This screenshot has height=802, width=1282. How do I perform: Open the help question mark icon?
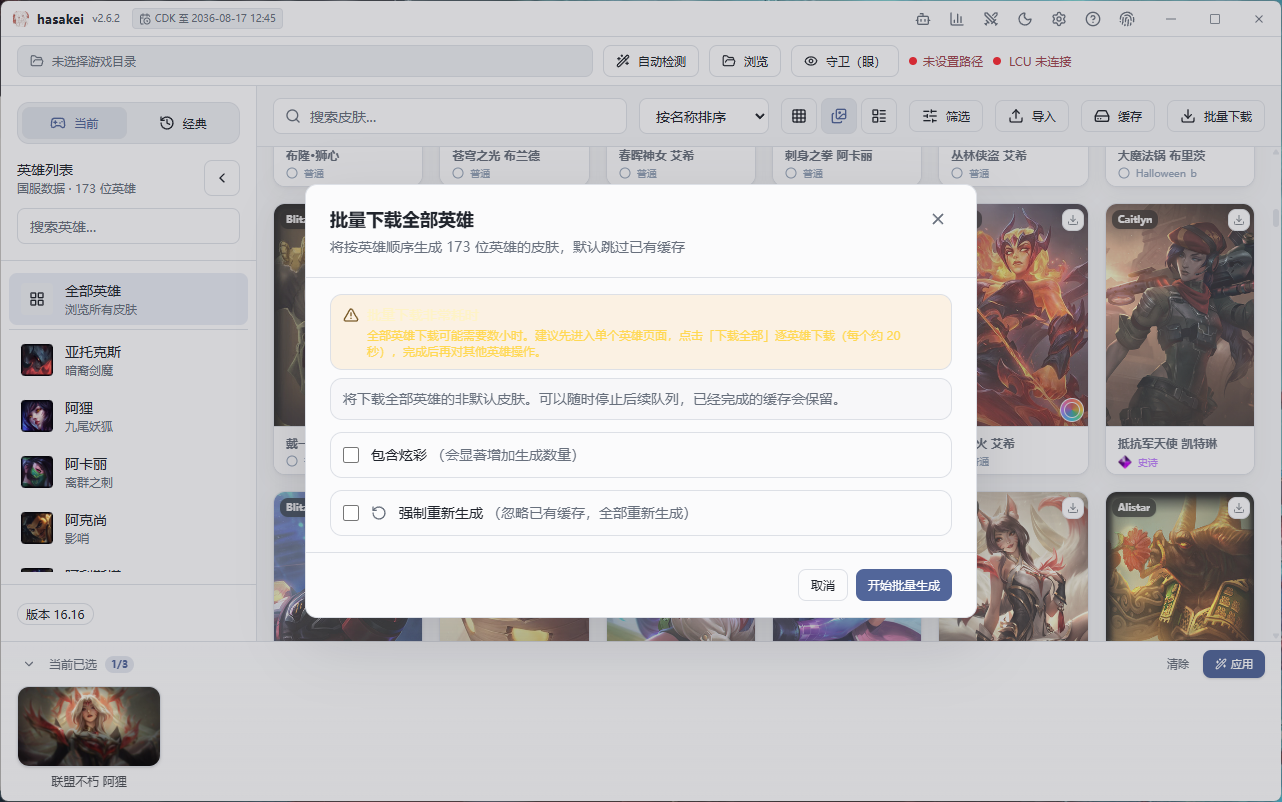[x=1093, y=19]
